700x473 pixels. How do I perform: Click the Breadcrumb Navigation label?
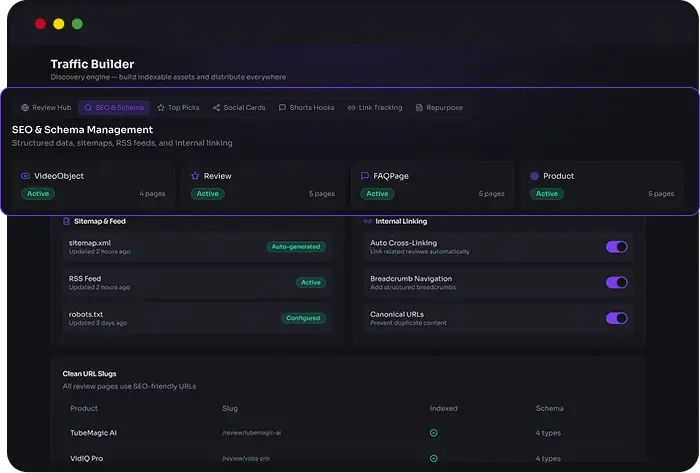[x=411, y=278]
